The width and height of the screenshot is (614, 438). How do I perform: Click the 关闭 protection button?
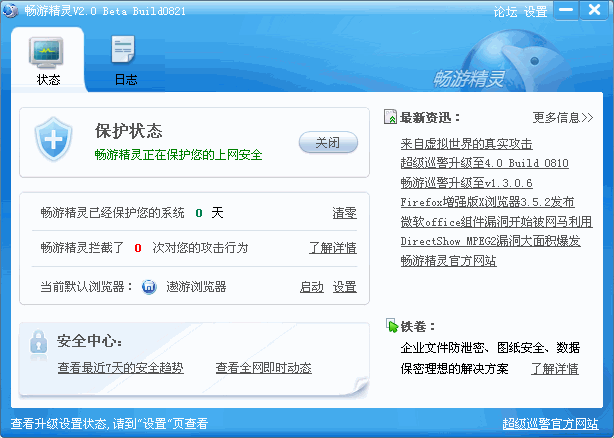[328, 142]
